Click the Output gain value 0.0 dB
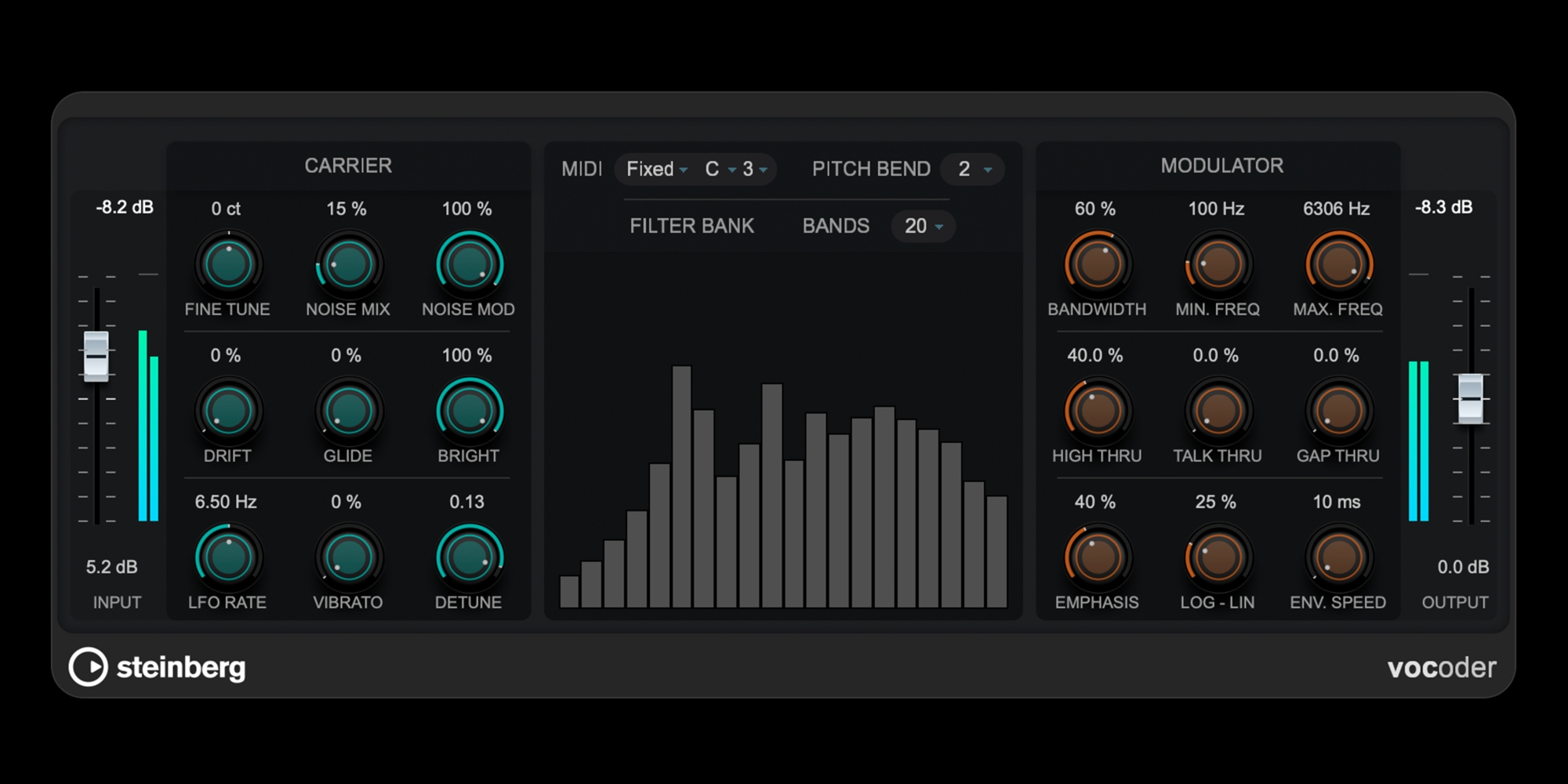 pyautogui.click(x=1463, y=567)
